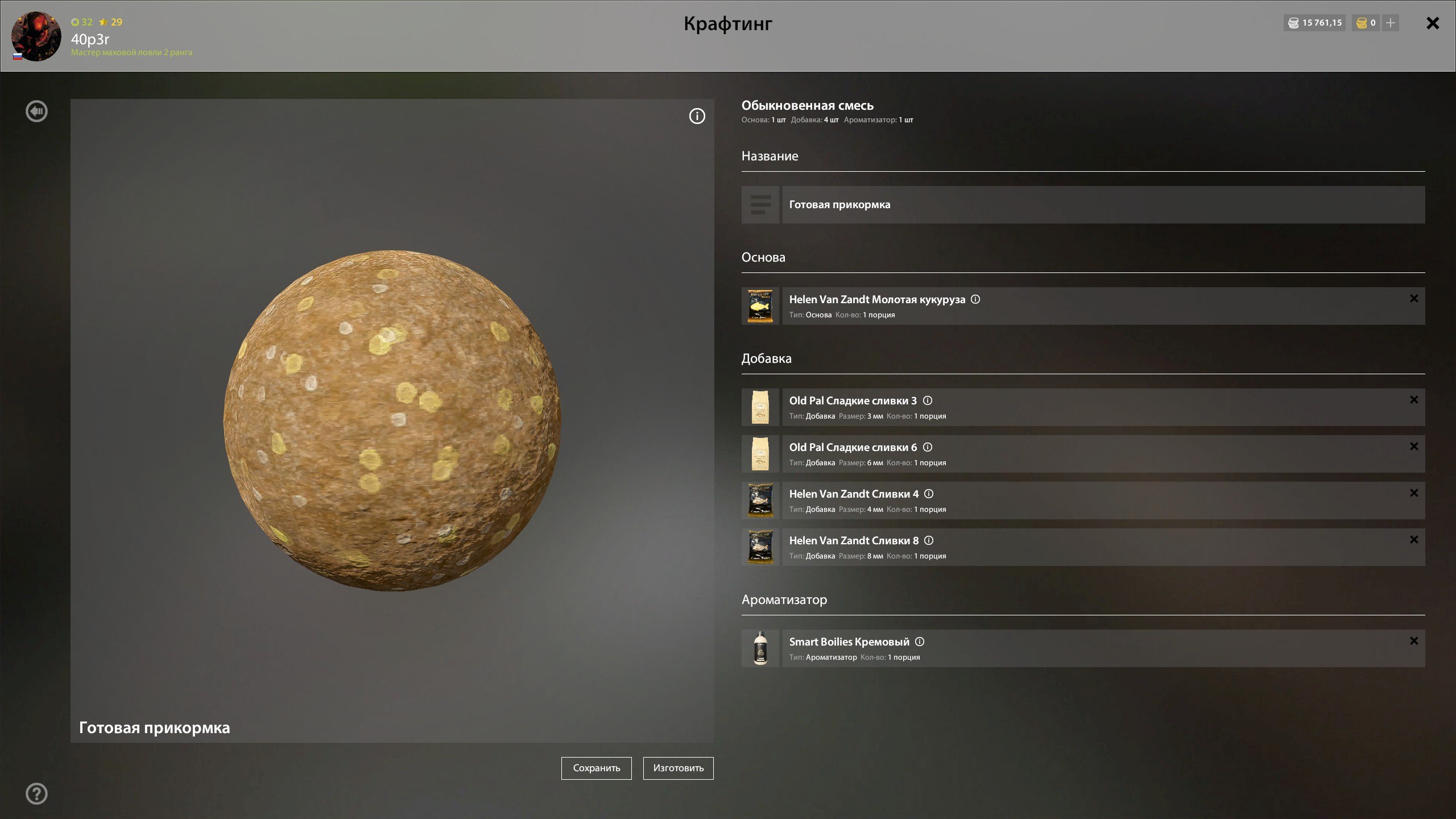Remove Helen Van Zandt Сливки 8 additive

(1414, 540)
